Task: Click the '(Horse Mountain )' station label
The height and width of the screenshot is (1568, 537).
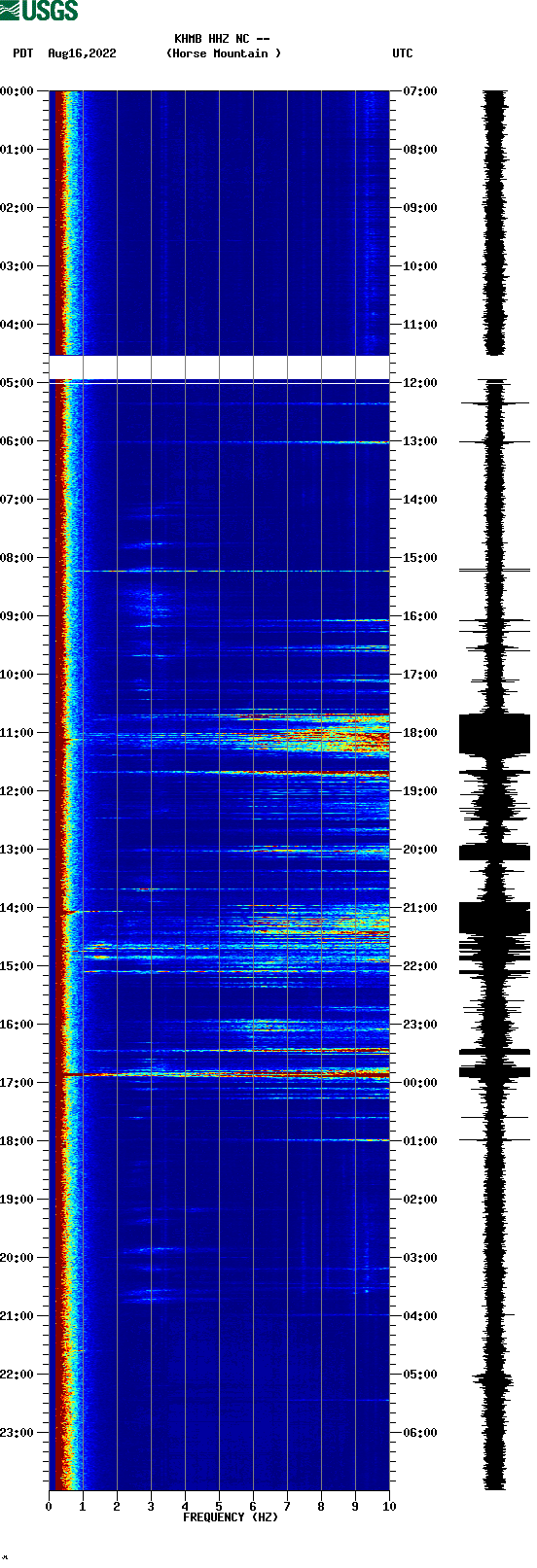Action: pos(224,53)
